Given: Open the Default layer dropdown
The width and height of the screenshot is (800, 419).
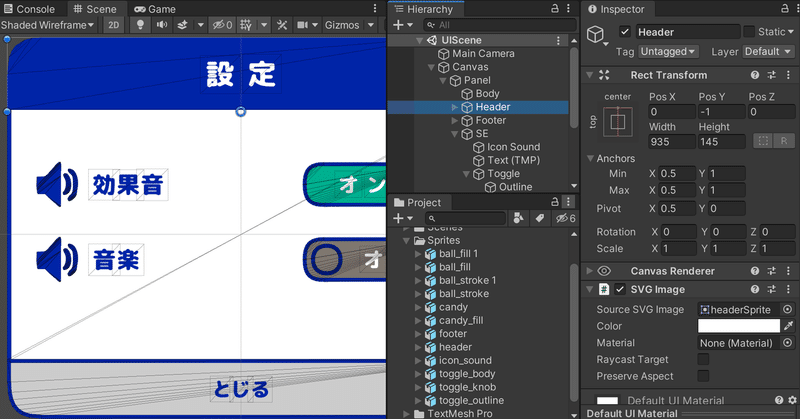Looking at the screenshot, I should pos(767,52).
